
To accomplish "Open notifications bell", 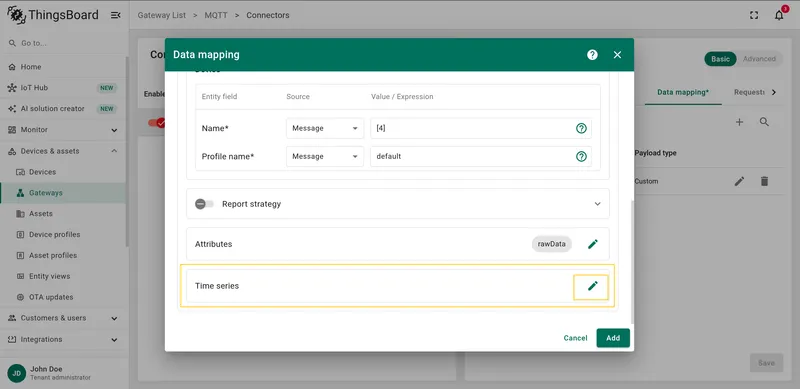I will [779, 15].
